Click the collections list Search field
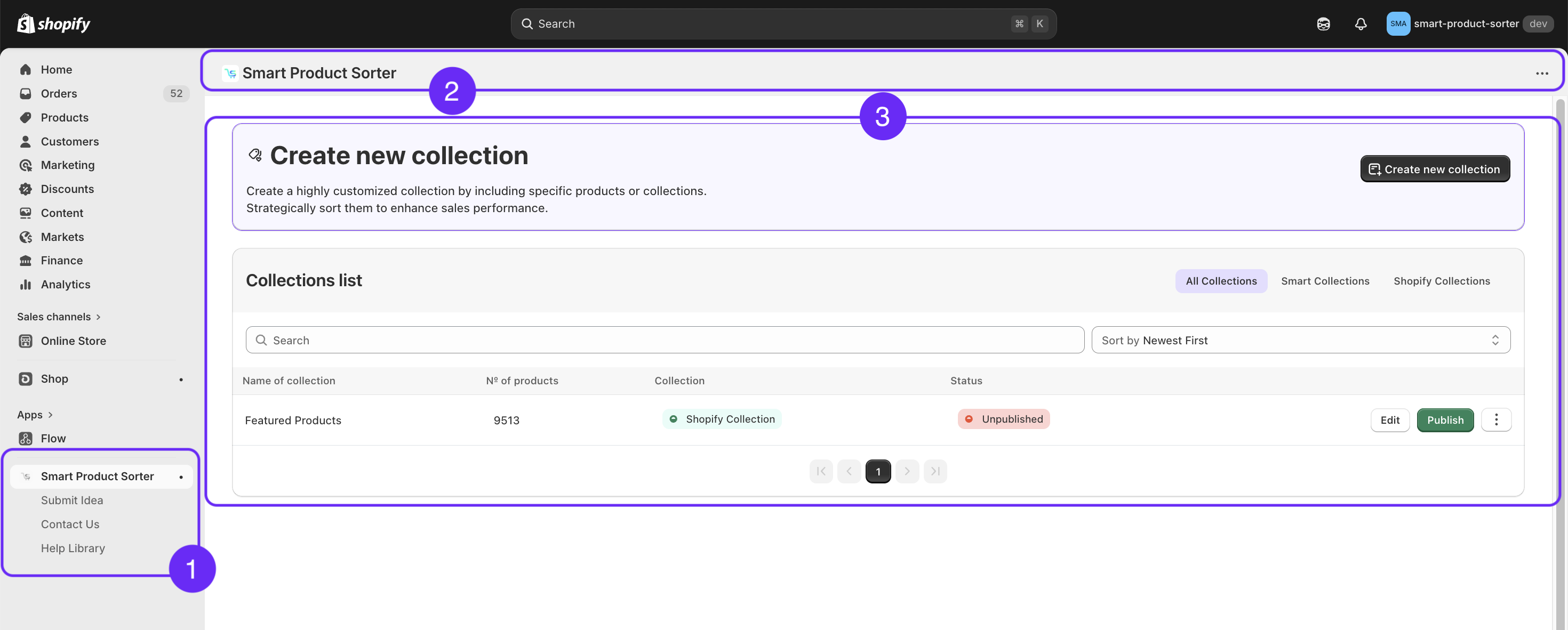 point(665,340)
